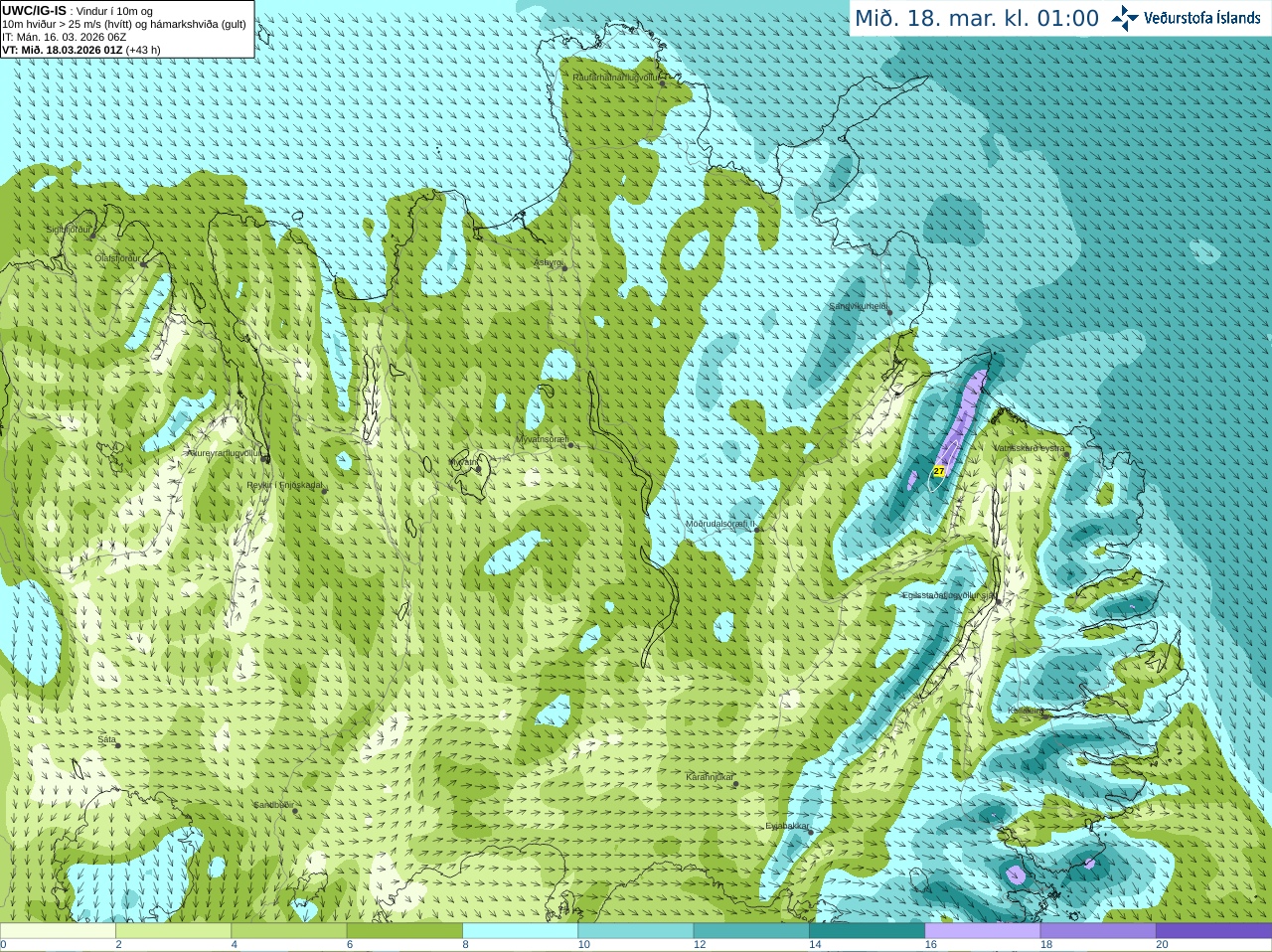Select the 14–16 m/s dark teal legend swatch
Viewport: 1272px width, 952px height.
click(x=867, y=931)
